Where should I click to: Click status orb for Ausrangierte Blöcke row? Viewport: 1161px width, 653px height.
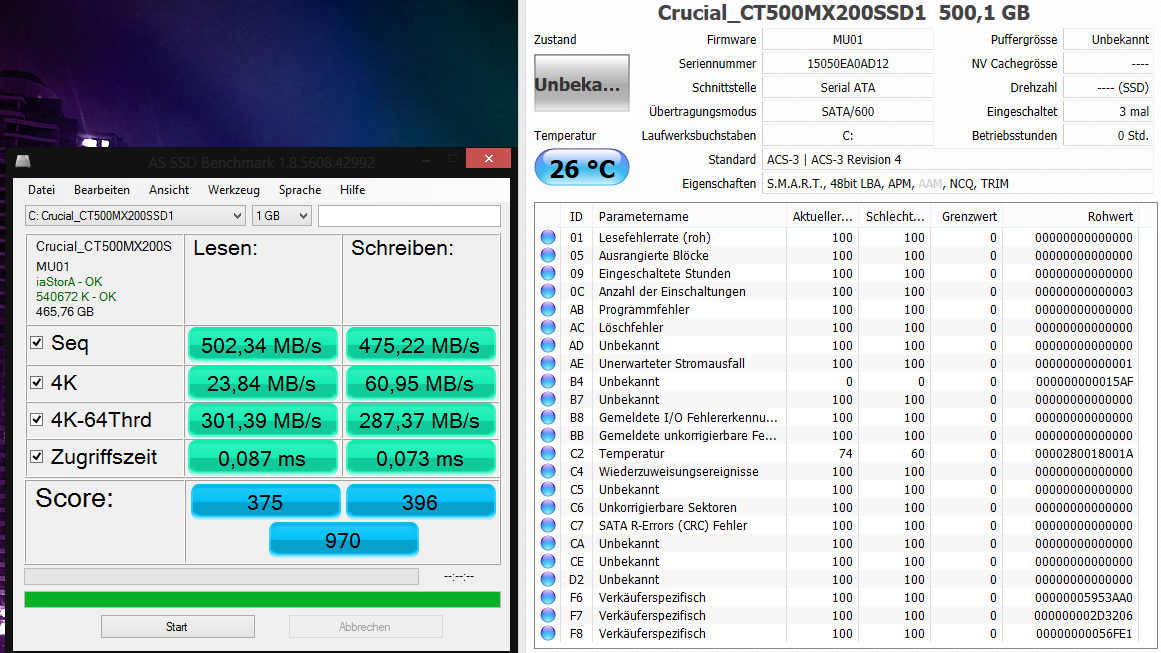pos(548,255)
